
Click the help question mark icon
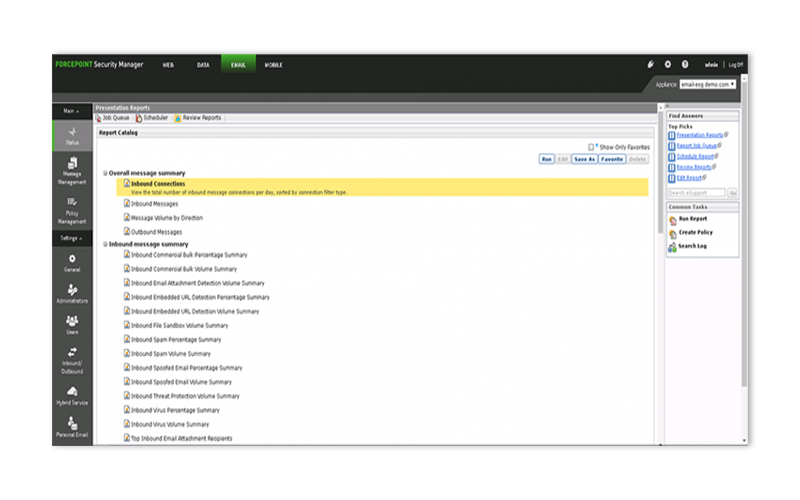click(685, 64)
